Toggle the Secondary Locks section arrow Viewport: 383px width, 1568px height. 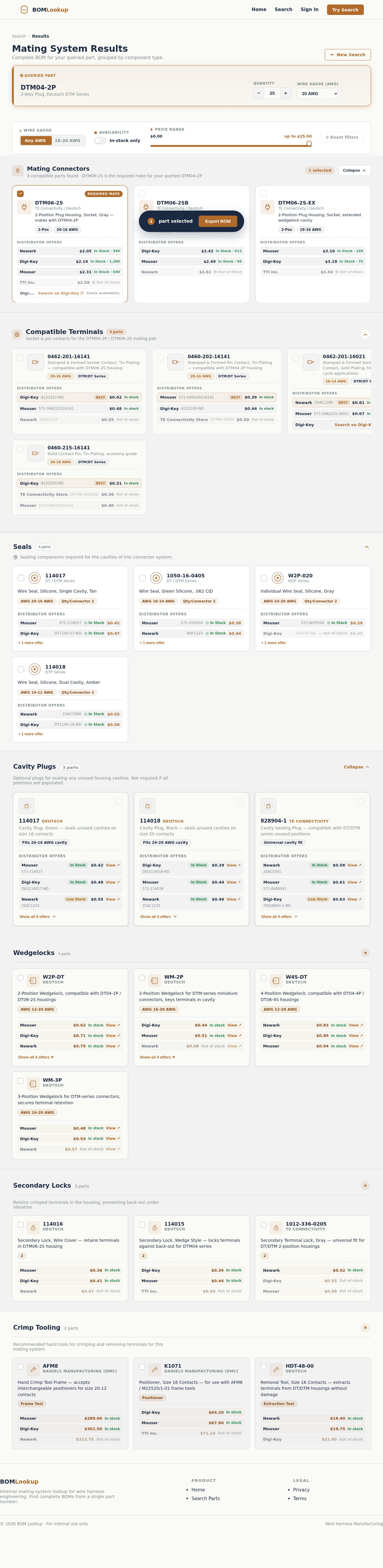click(x=365, y=1185)
